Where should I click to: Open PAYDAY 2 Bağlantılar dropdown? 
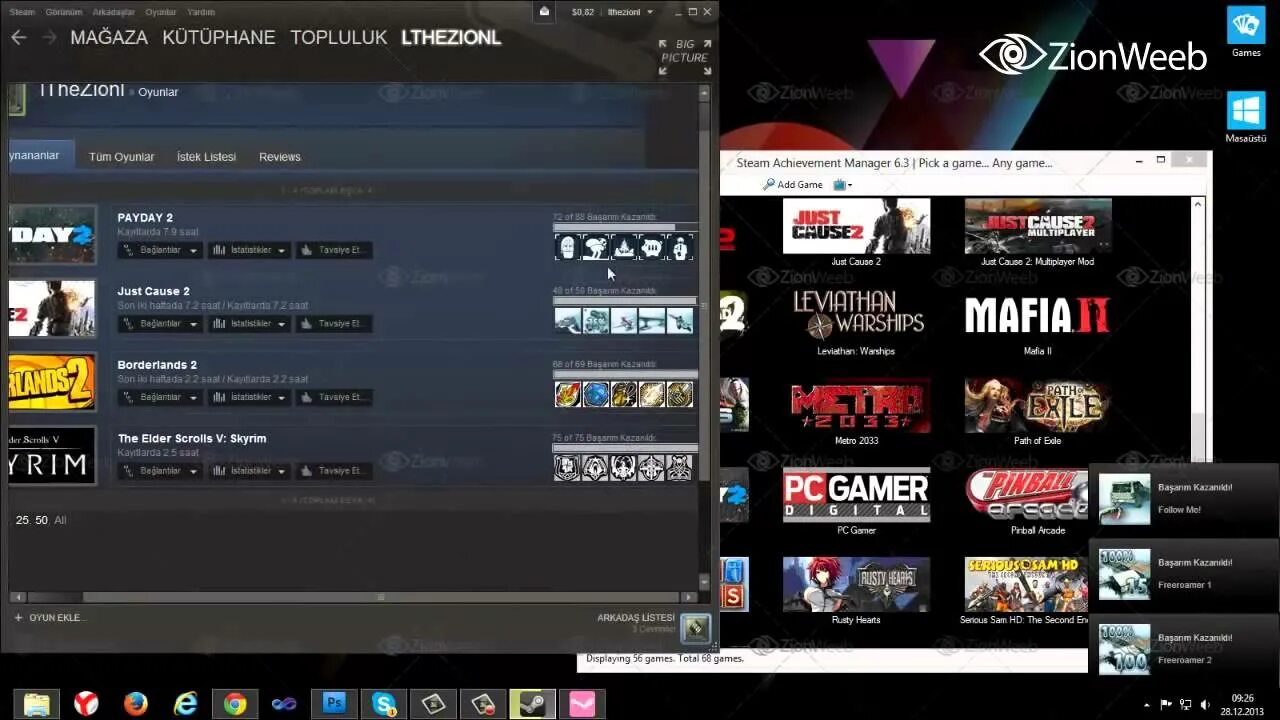pyautogui.click(x=160, y=250)
